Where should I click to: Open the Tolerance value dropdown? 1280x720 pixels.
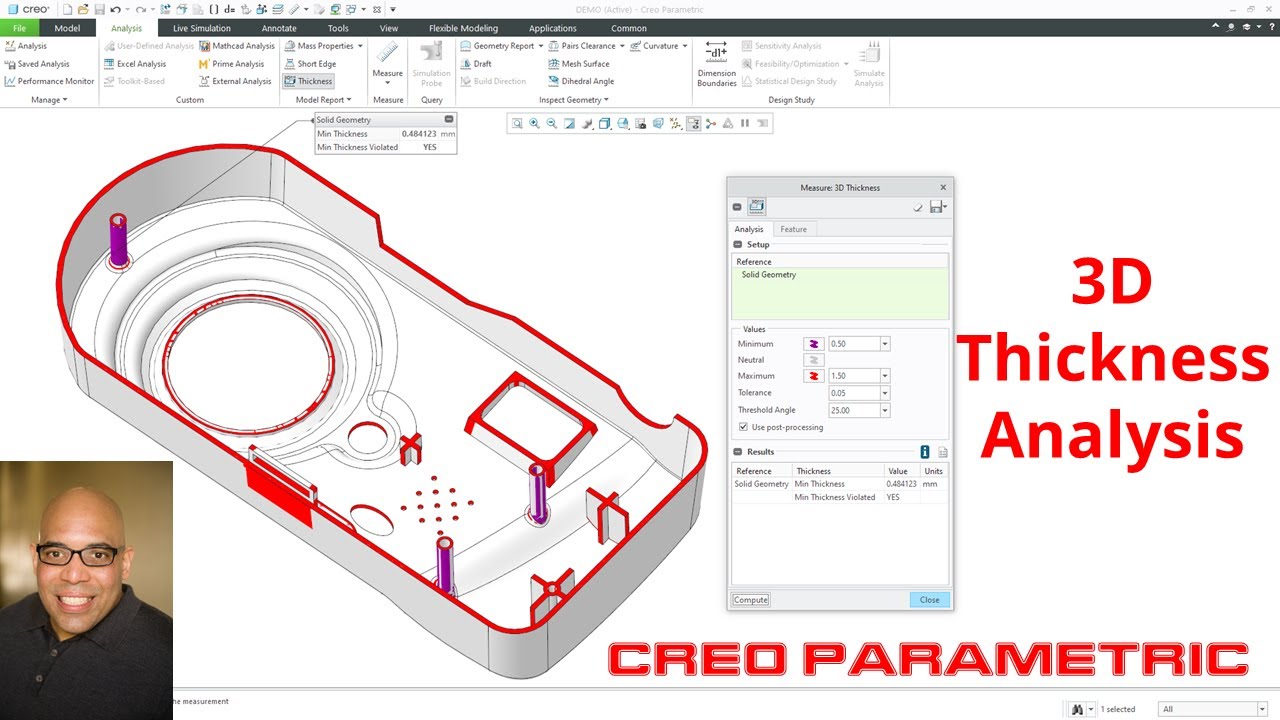pyautogui.click(x=885, y=393)
